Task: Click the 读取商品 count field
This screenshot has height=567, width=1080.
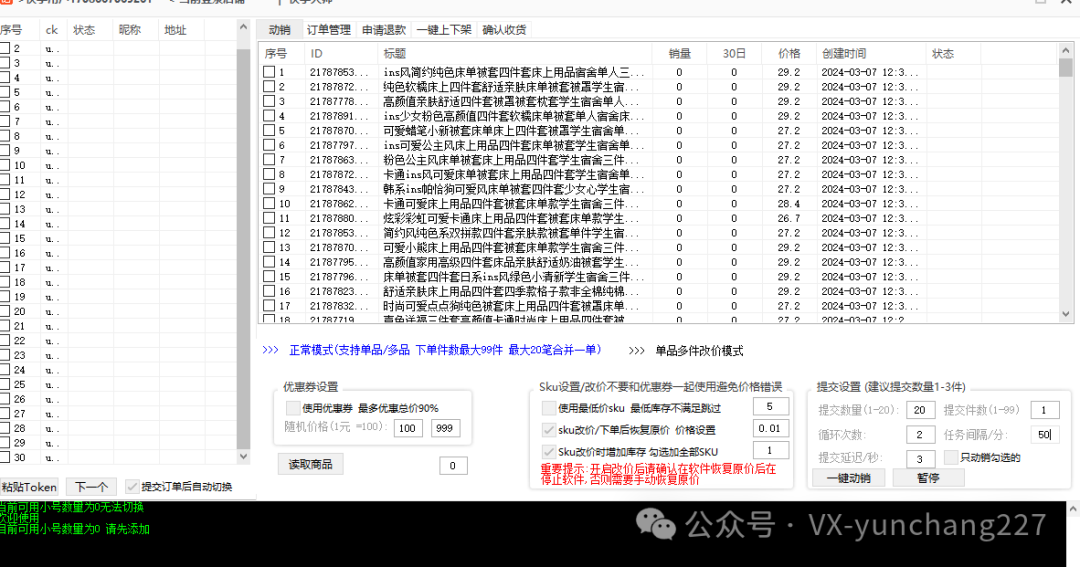Action: [x=453, y=466]
